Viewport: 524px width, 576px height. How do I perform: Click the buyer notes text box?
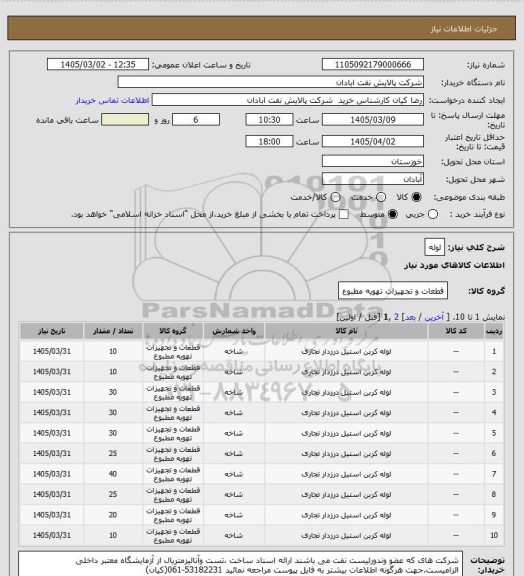pyautogui.click(x=241, y=564)
